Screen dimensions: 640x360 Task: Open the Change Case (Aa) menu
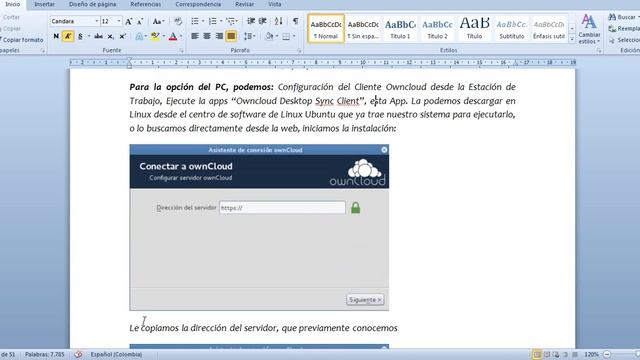tap(158, 21)
